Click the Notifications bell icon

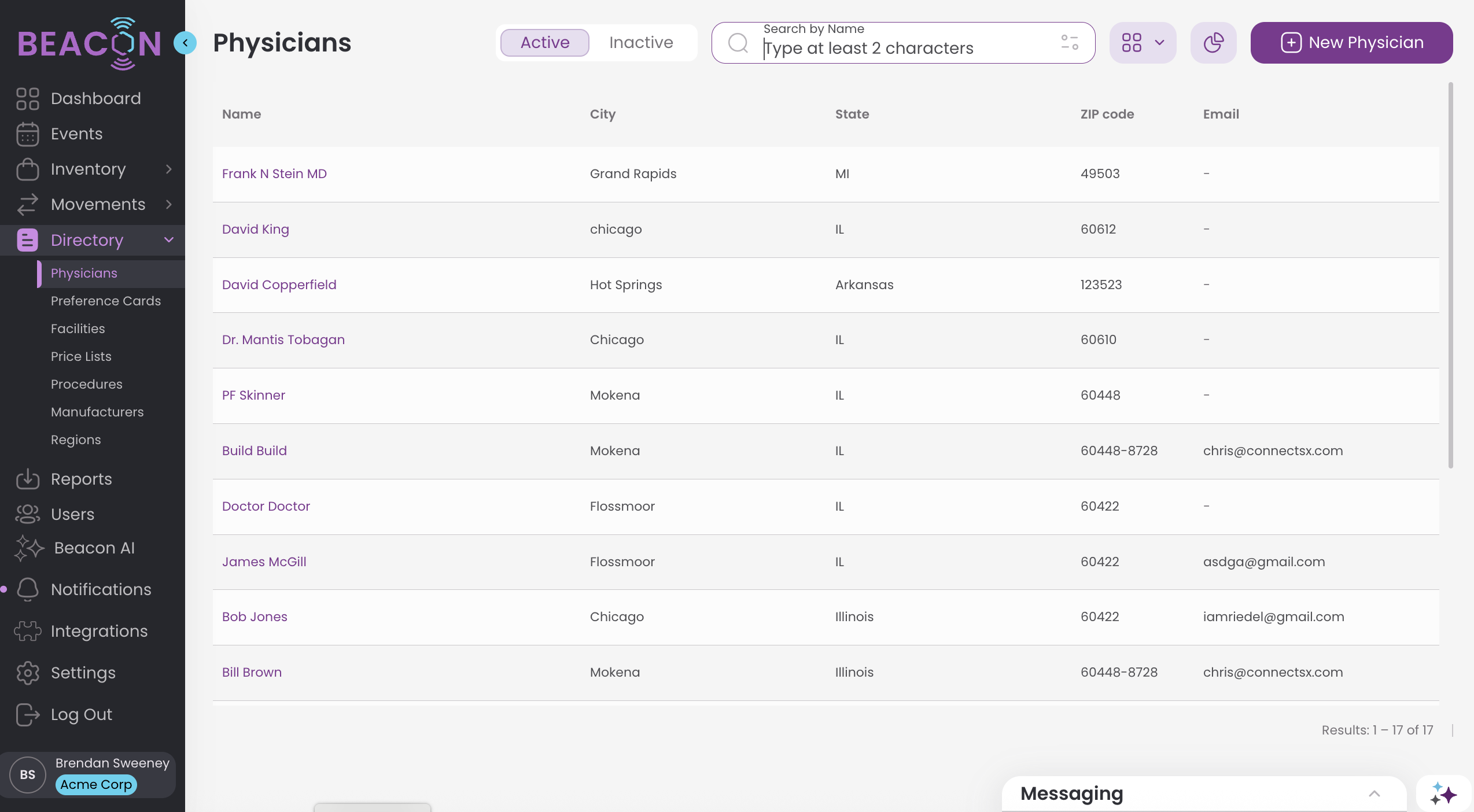(27, 589)
